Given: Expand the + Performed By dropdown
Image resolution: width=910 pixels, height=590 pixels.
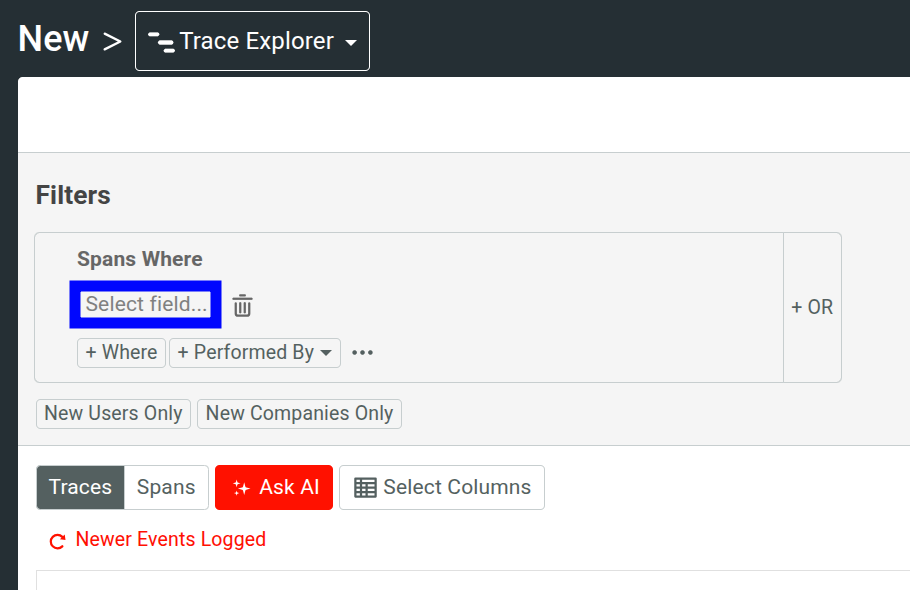Looking at the screenshot, I should click(255, 352).
